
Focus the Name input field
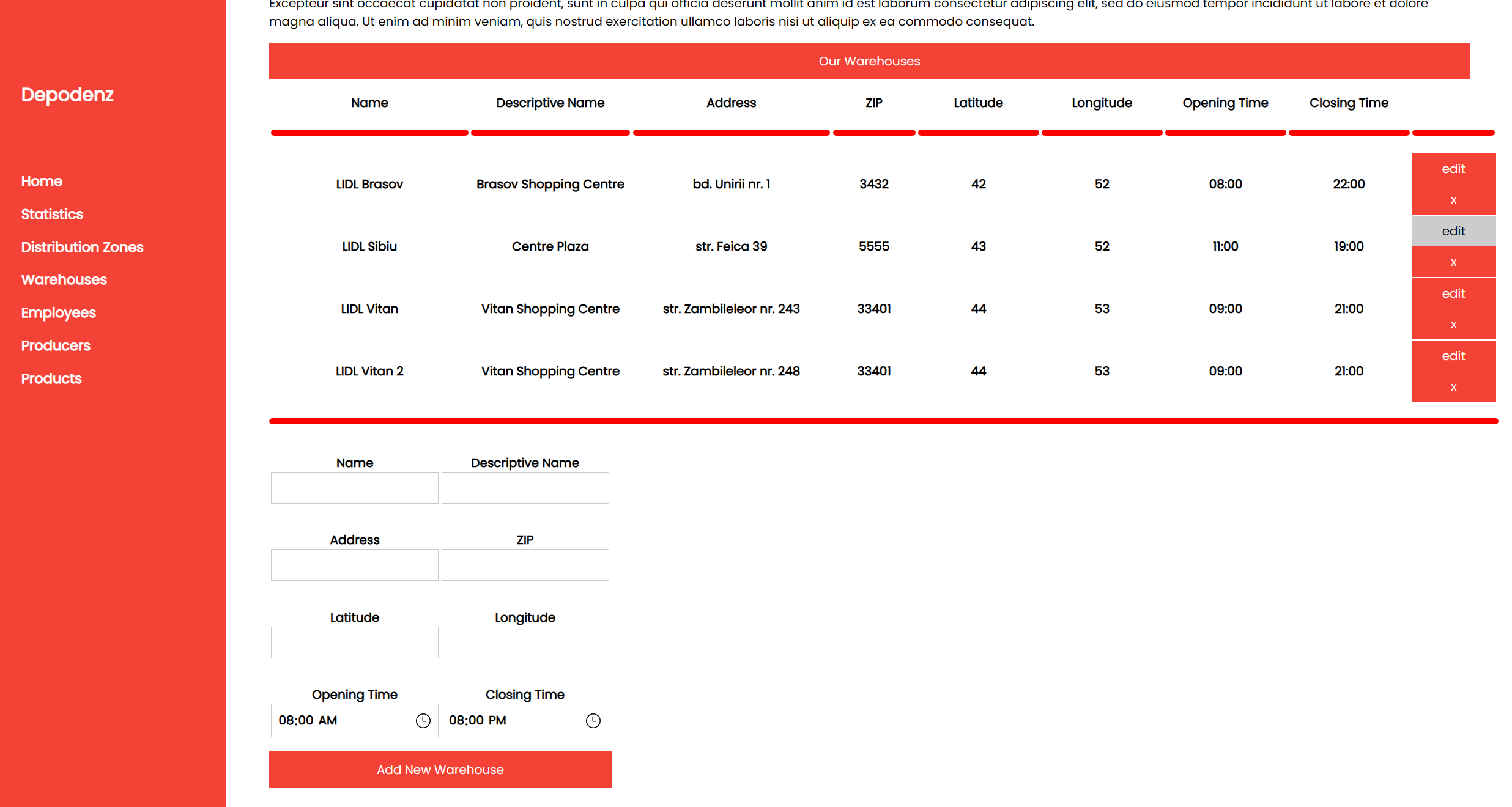tap(354, 488)
